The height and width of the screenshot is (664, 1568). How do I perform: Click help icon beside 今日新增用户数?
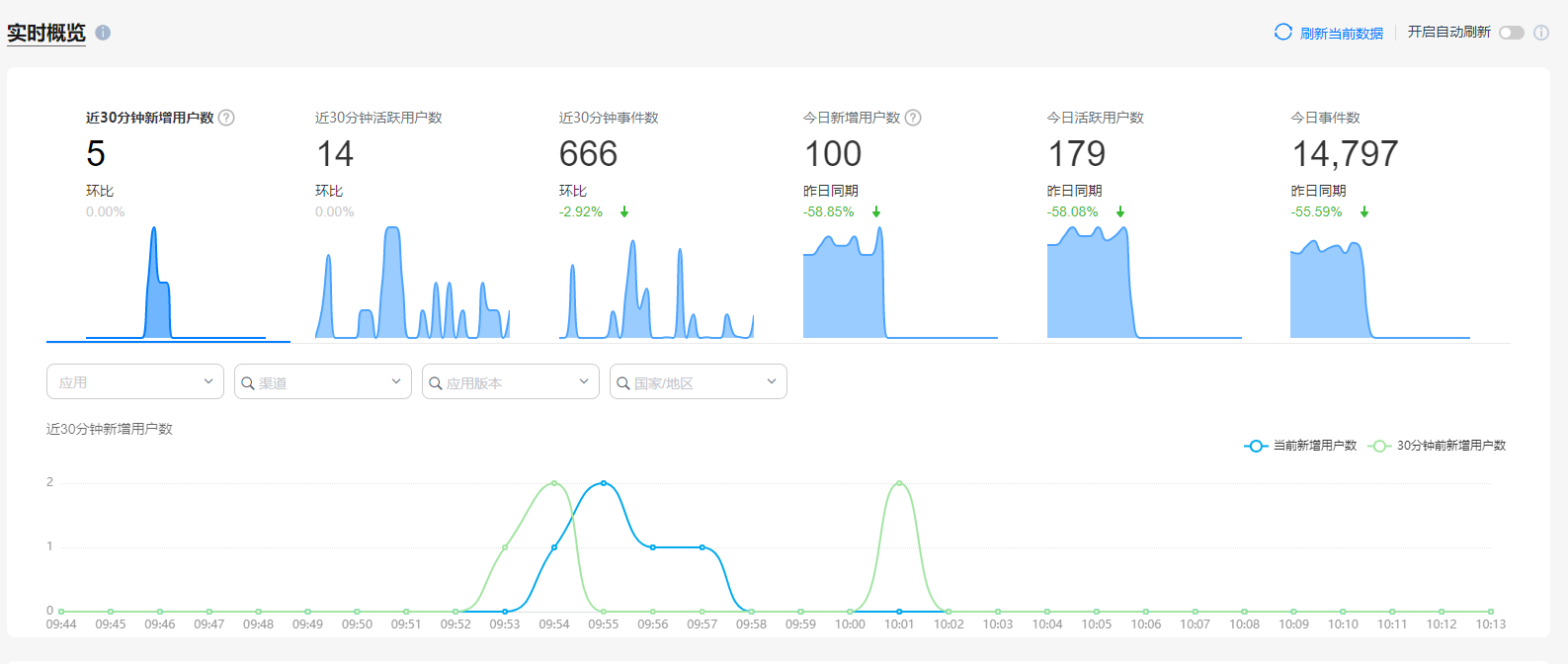tap(913, 118)
